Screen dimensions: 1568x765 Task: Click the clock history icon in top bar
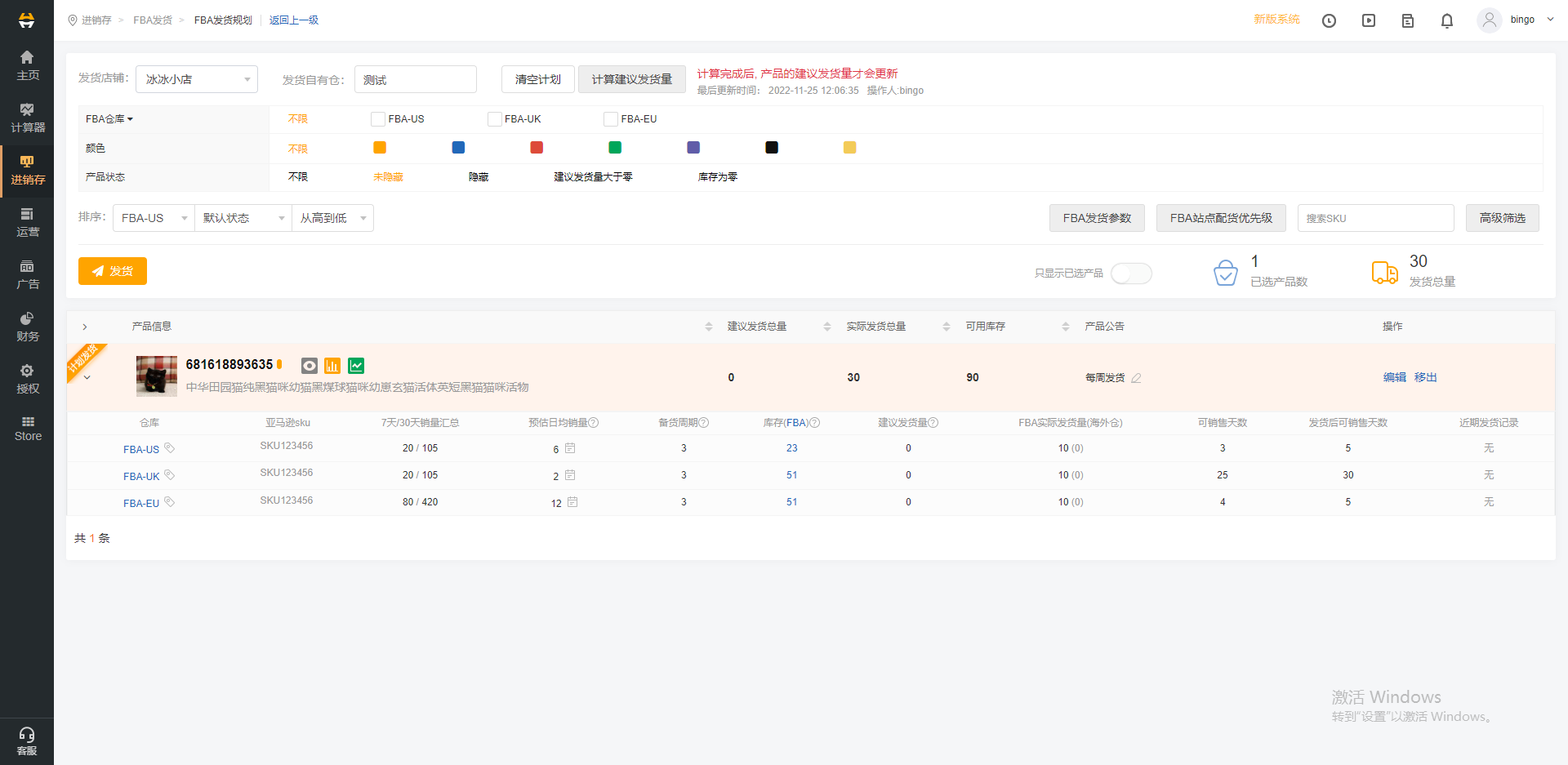pos(1329,20)
